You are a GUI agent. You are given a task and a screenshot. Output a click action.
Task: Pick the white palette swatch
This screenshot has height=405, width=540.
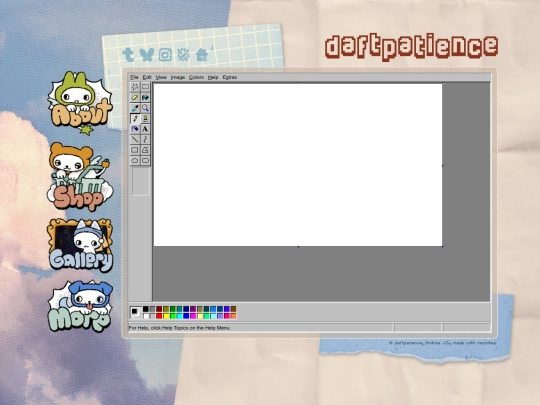[x=146, y=316]
